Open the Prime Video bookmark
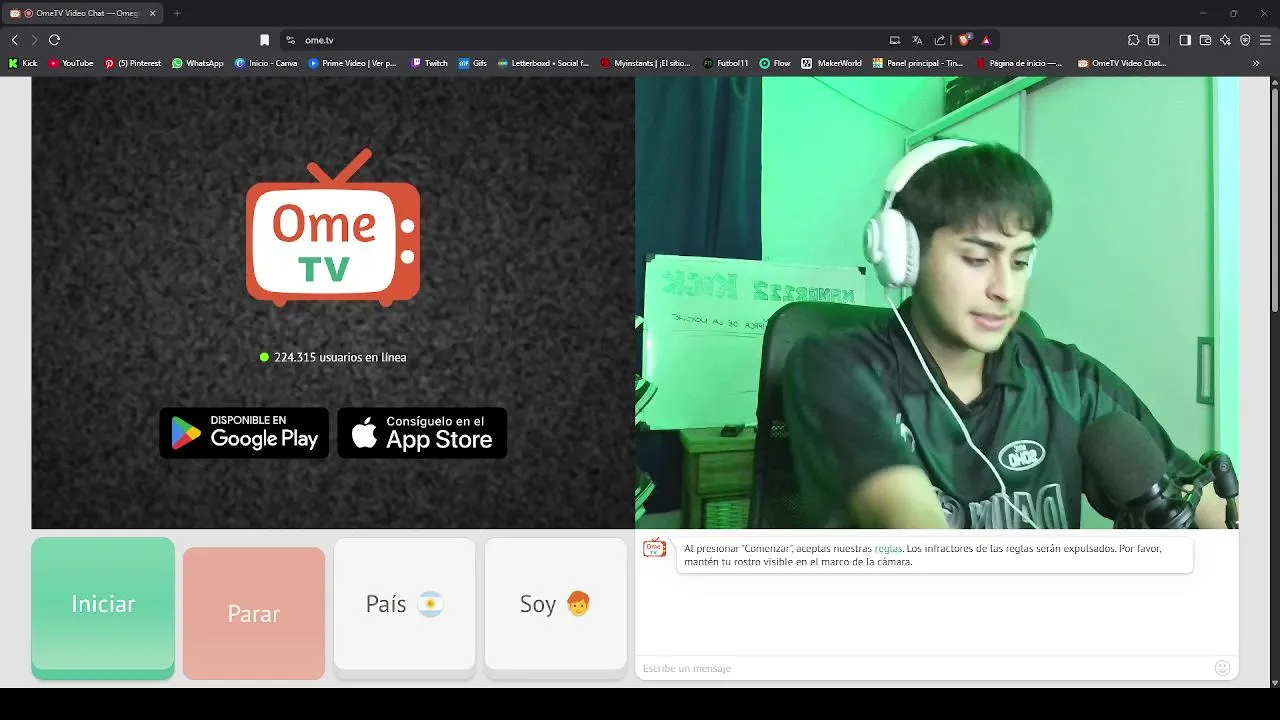Viewport: 1280px width, 720px height. [353, 63]
